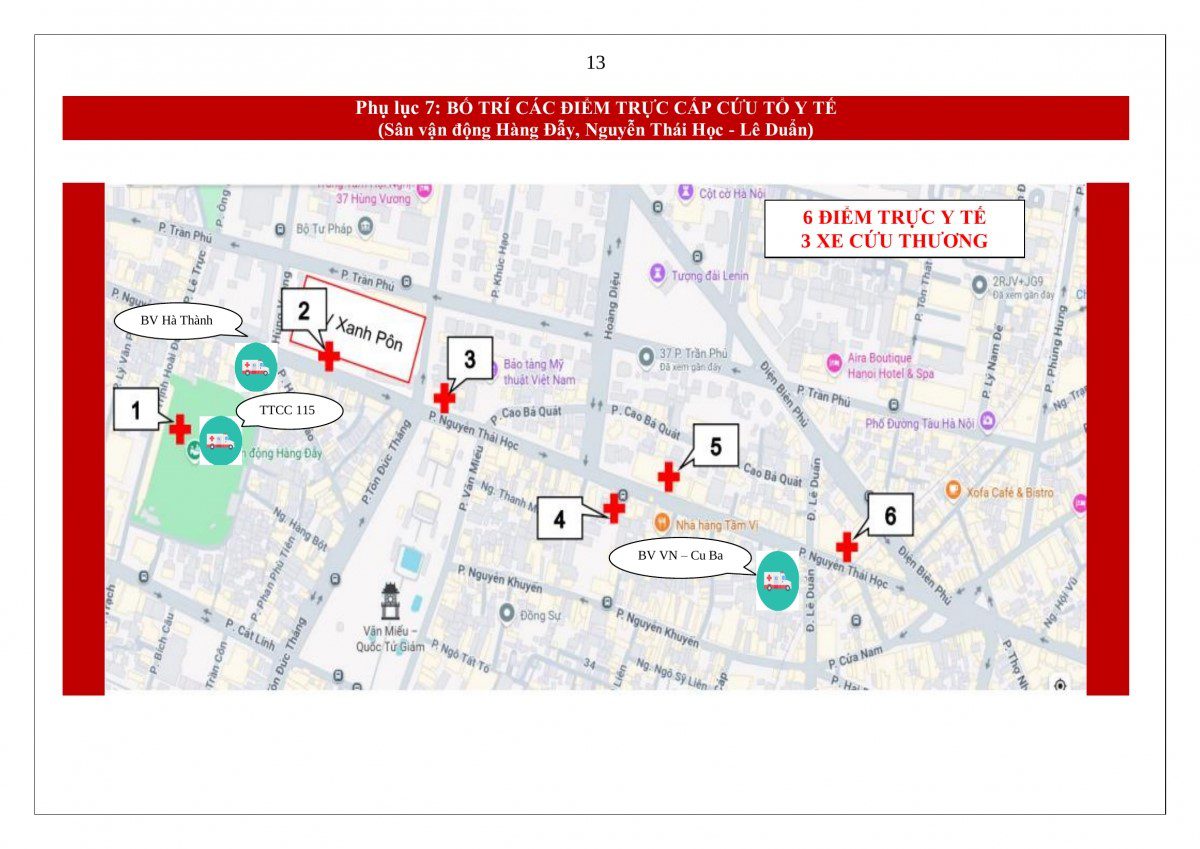
Task: Click the Aira Boutique Hanoi Hotel marker
Action: click(x=835, y=364)
